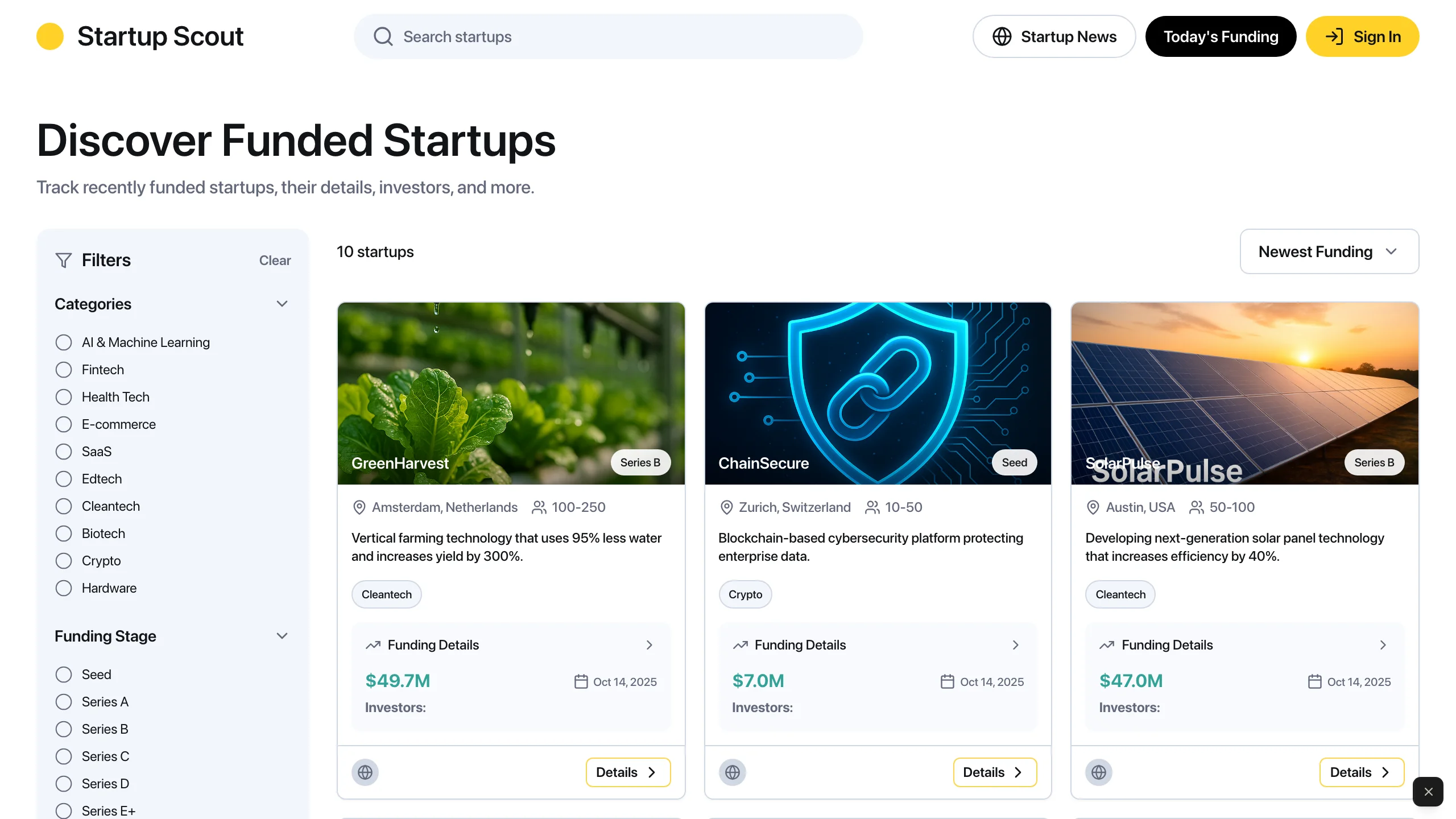The image size is (1456, 819).
Task: Click the Startup Scout yellow logo circle
Action: tap(50, 36)
